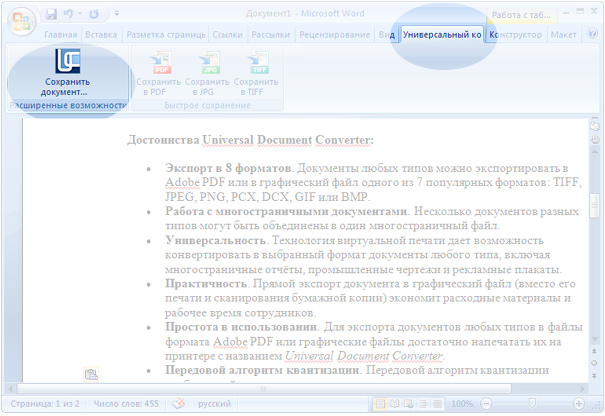The height and width of the screenshot is (416, 605).
Task: Click the bold word Практичность
Action: 206,284
